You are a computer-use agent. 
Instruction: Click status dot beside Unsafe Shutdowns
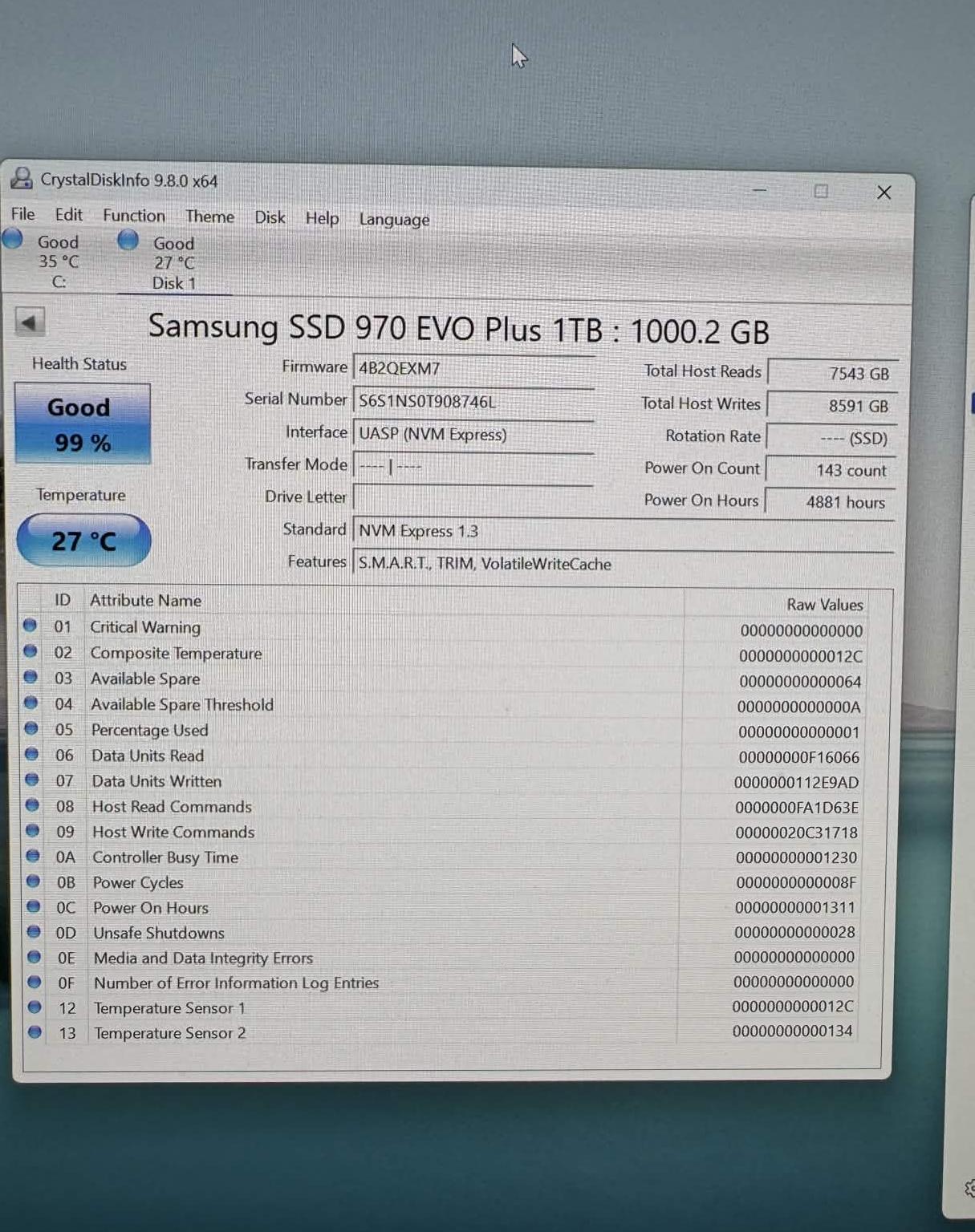pyautogui.click(x=34, y=931)
